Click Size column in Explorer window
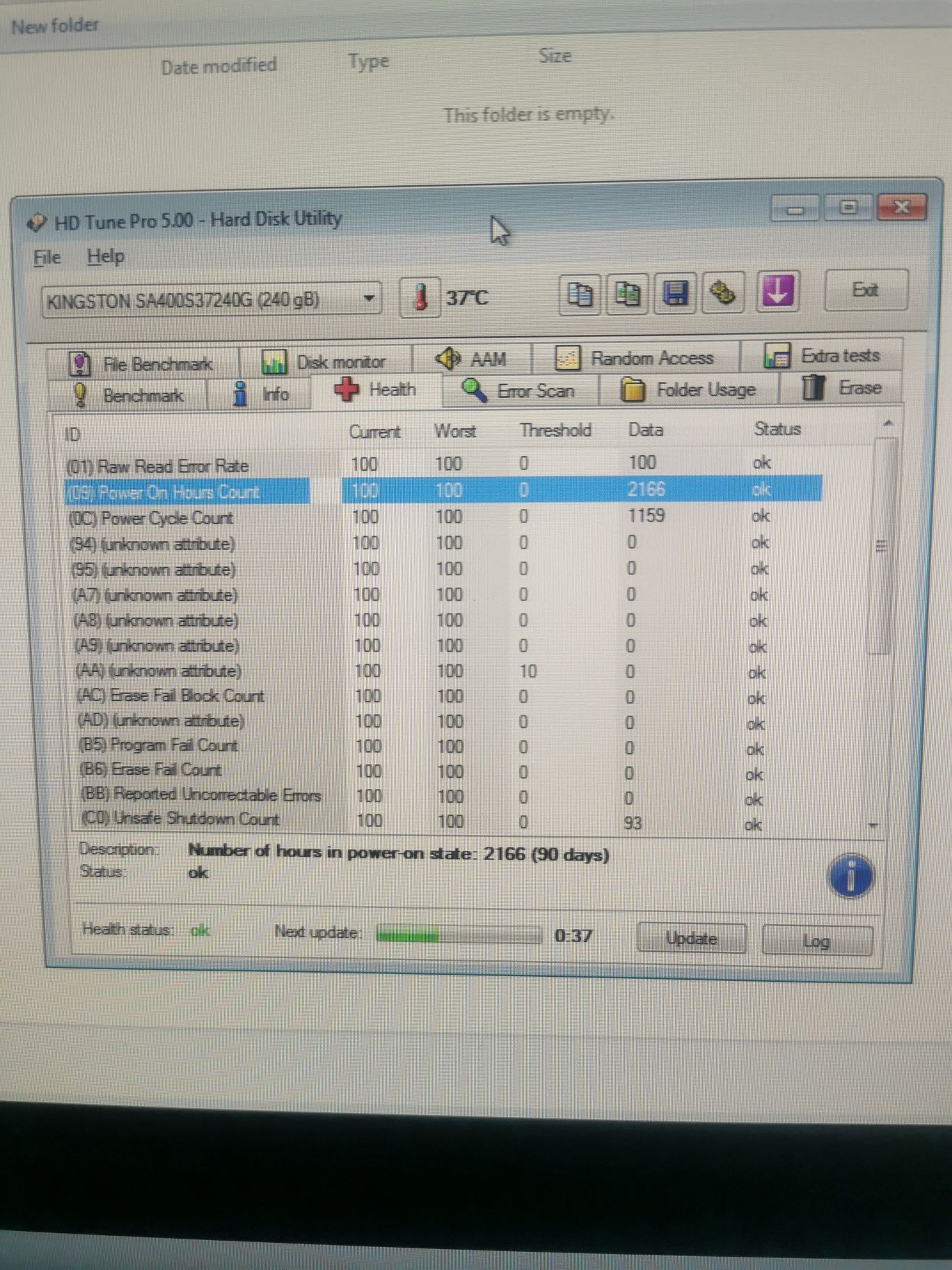Image resolution: width=952 pixels, height=1270 pixels. pyautogui.click(x=555, y=56)
